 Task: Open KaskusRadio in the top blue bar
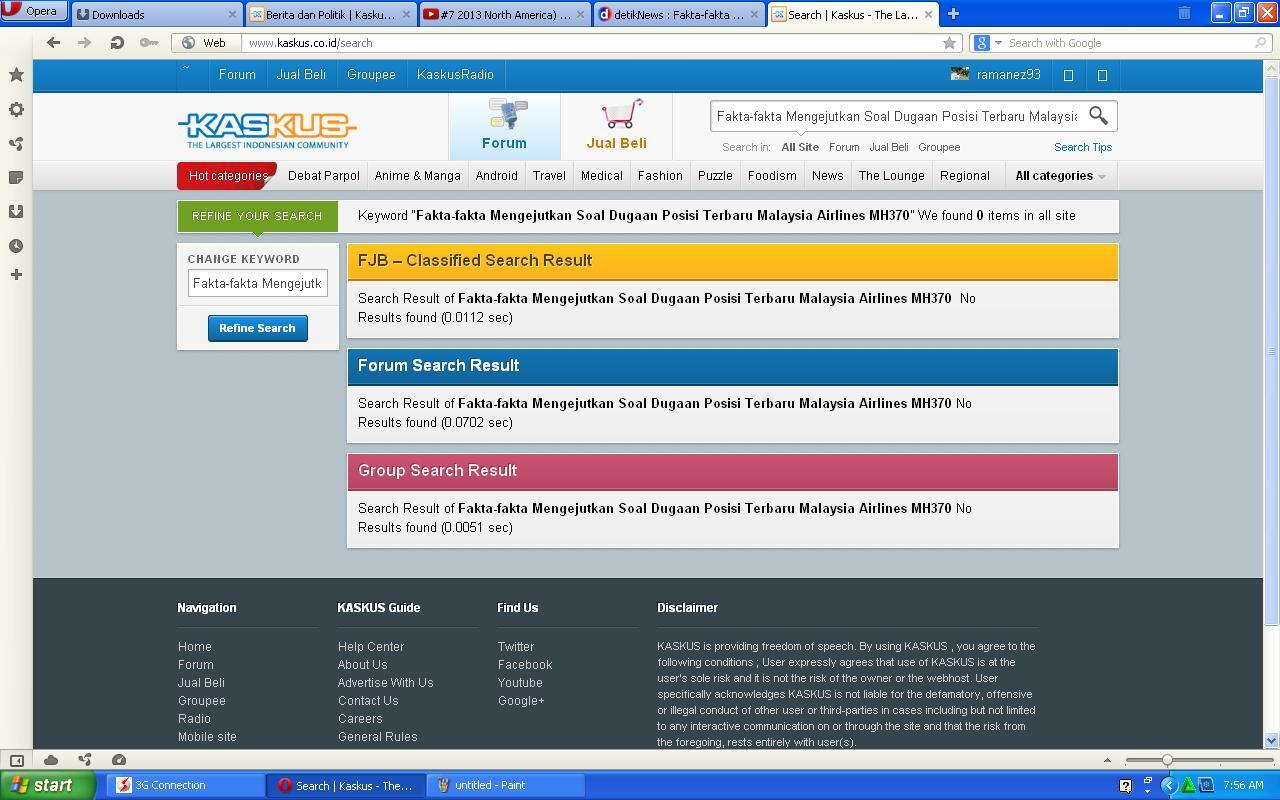click(455, 75)
